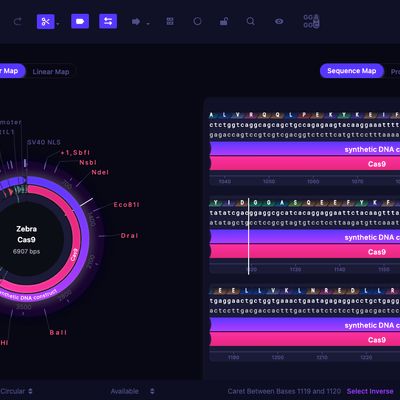Click the tube rack icon

311,21
